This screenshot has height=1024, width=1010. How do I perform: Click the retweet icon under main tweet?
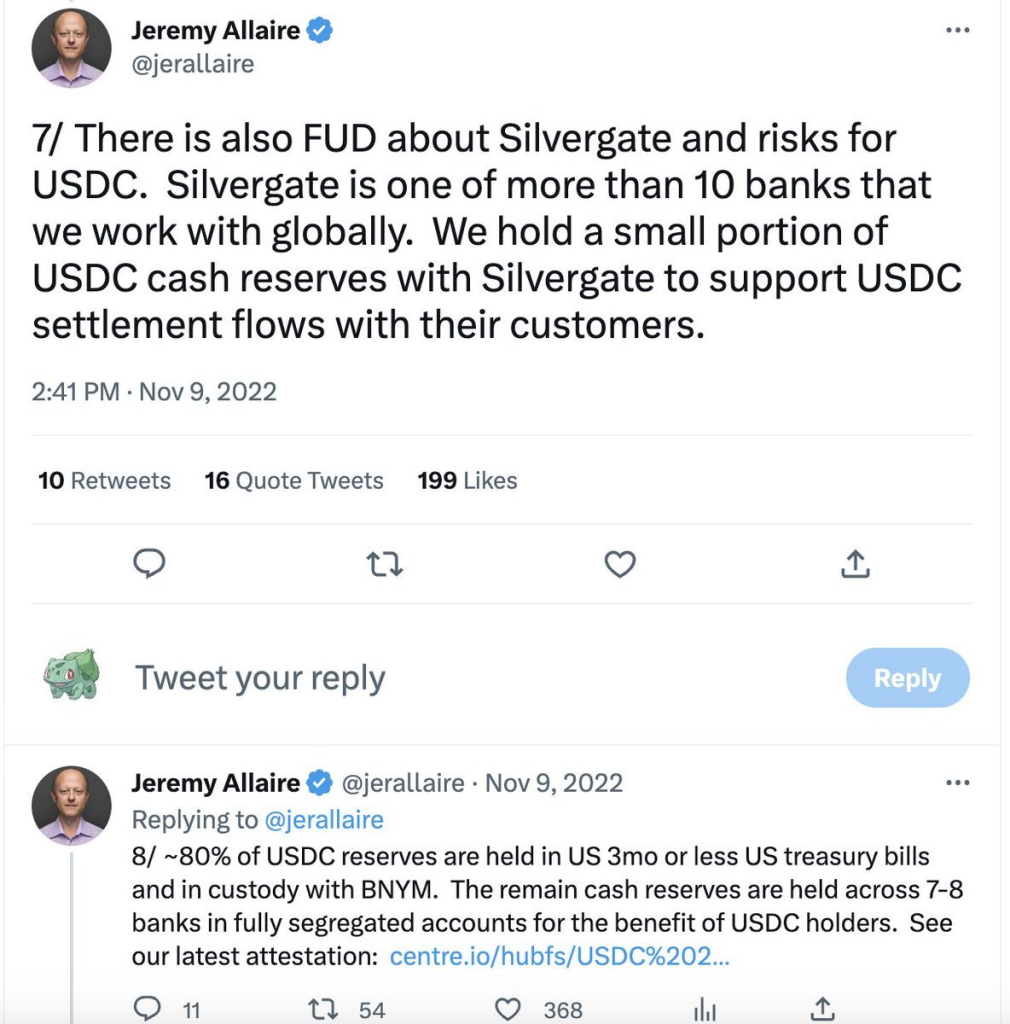385,564
